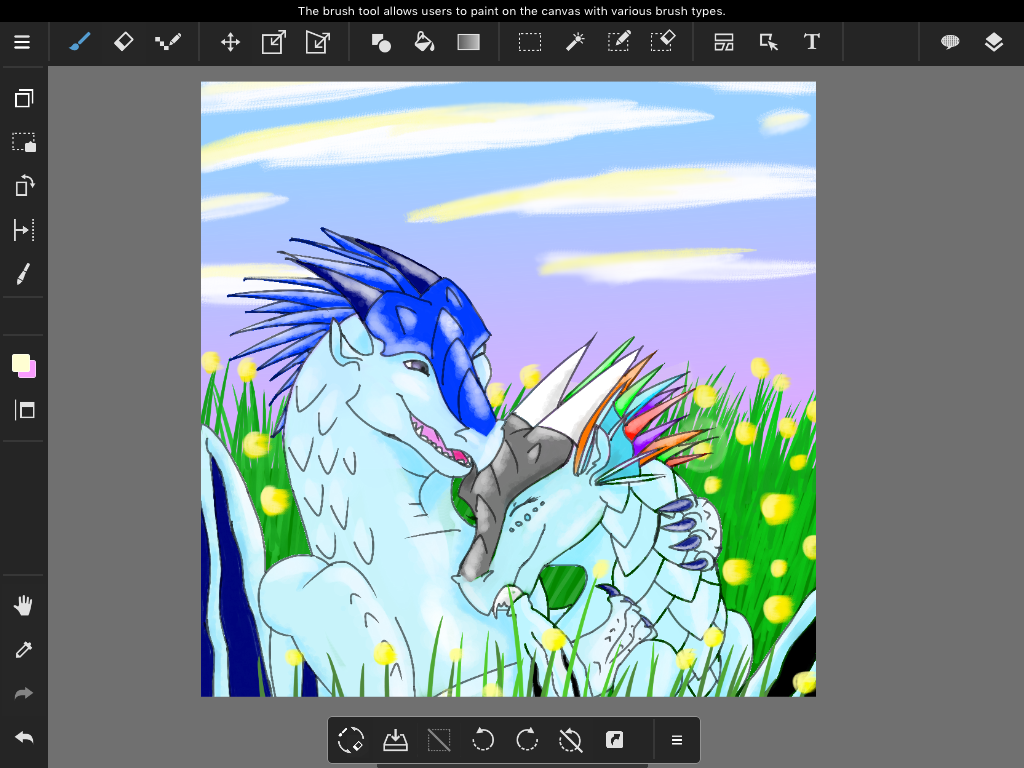1024x768 pixels.
Task: Choose the Transform tool icon
Action: [x=274, y=42]
